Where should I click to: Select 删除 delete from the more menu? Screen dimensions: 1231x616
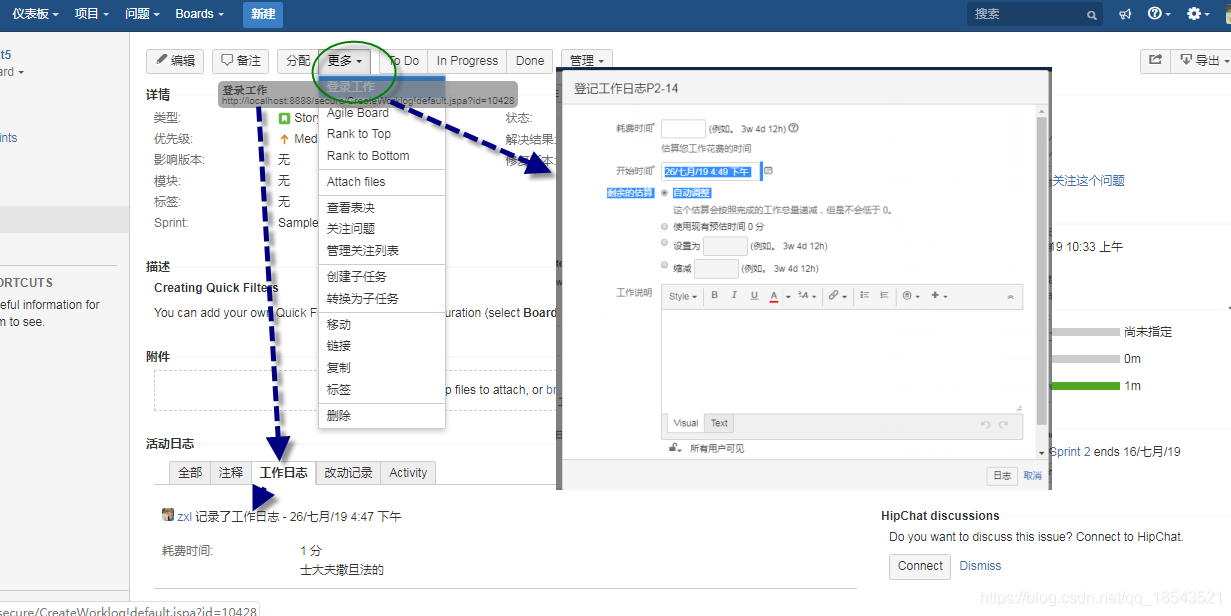click(381, 416)
